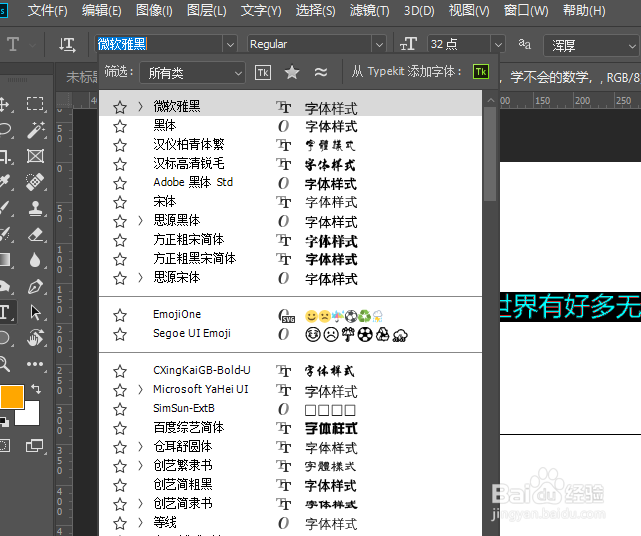Image resolution: width=641 pixels, height=536 pixels.
Task: Open the 帮助(H) menu
Action: click(584, 10)
